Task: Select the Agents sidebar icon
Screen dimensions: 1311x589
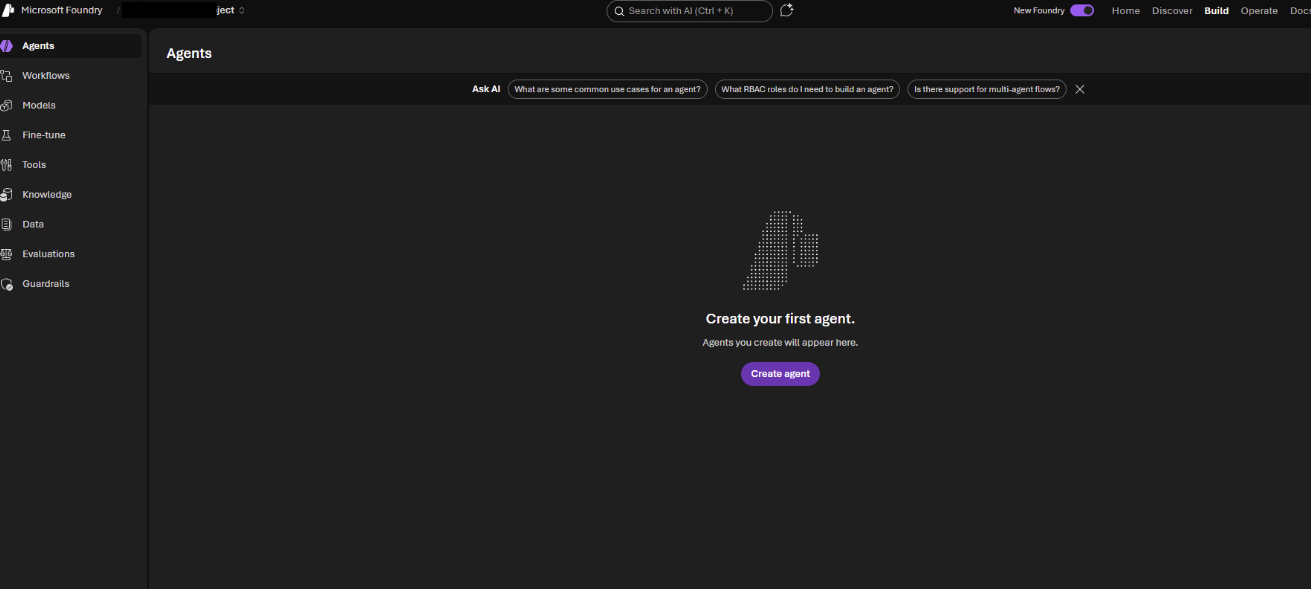Action: click(x=6, y=46)
